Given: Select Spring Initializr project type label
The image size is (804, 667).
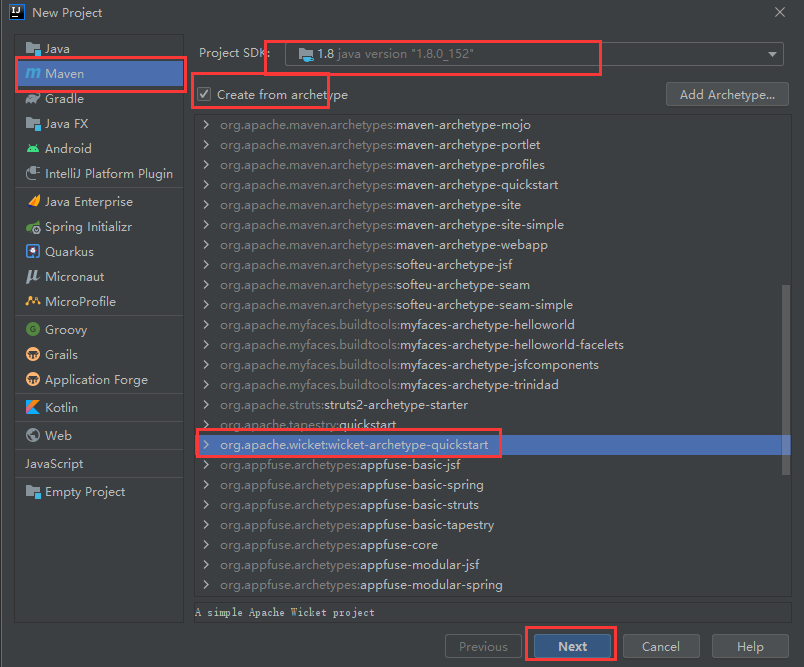Looking at the screenshot, I should click(x=88, y=227).
